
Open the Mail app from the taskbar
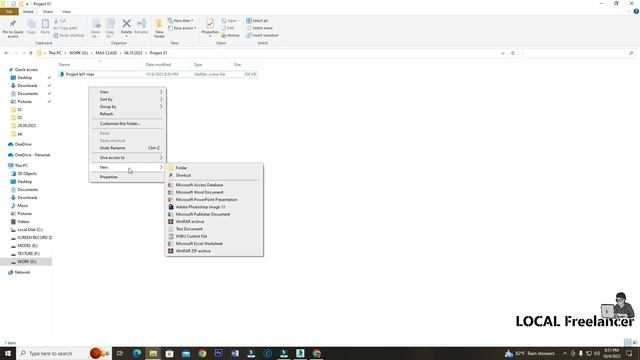[186, 353]
